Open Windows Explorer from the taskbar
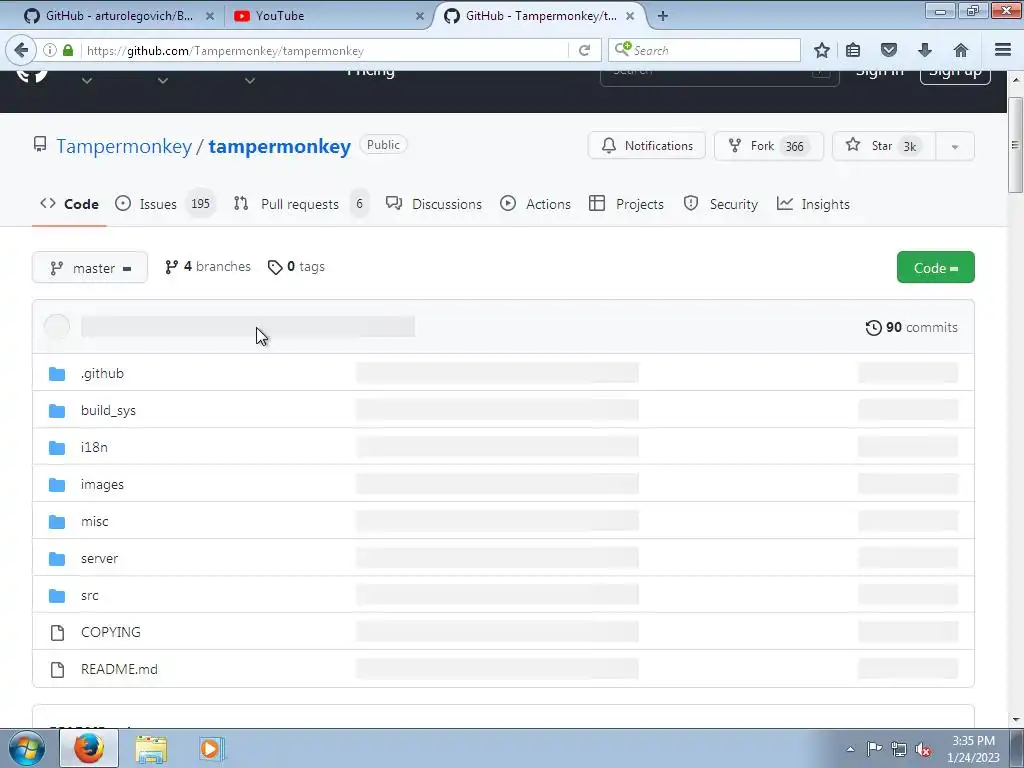The width and height of the screenshot is (1024, 768). [x=151, y=748]
